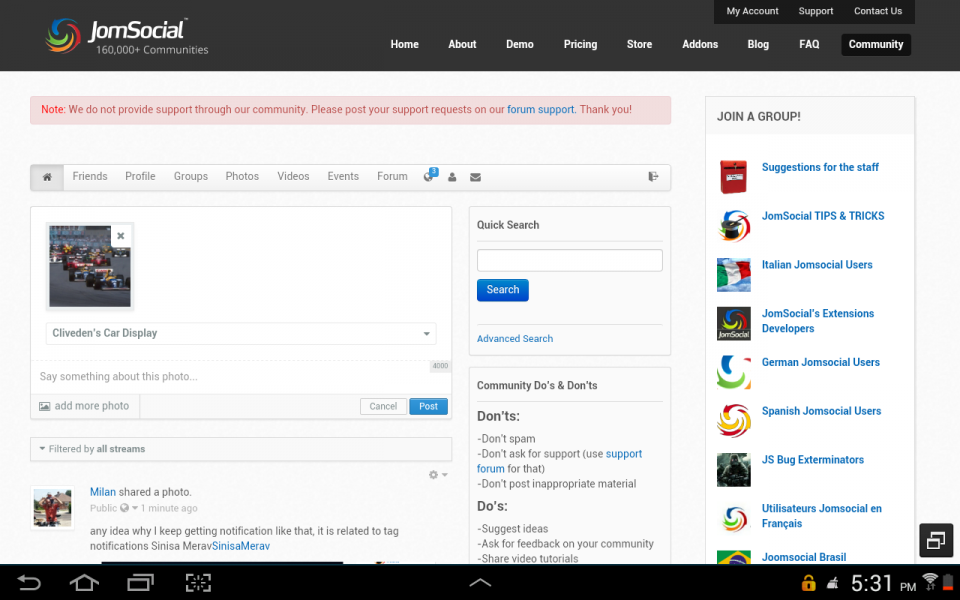Open the Forum tab
Viewport: 960px width, 600px height.
392,176
